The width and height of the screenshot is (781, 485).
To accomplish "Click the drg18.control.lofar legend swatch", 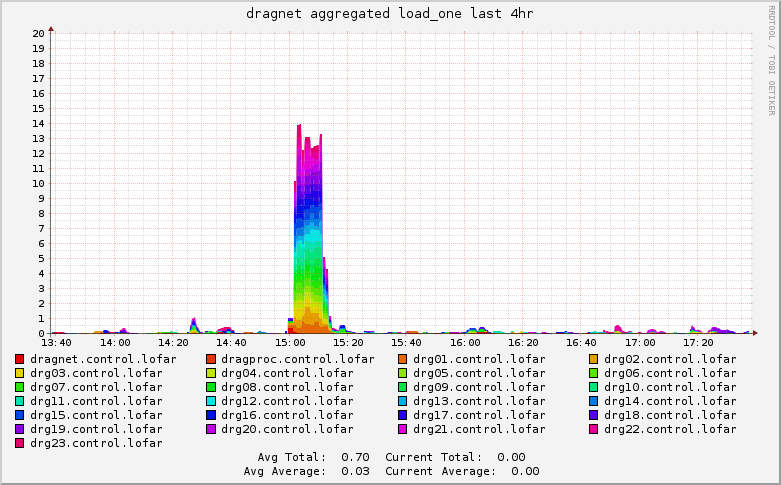I will pos(593,415).
